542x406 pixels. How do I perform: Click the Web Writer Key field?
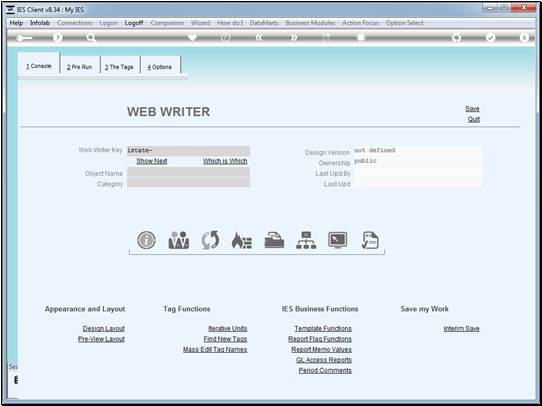coord(188,151)
